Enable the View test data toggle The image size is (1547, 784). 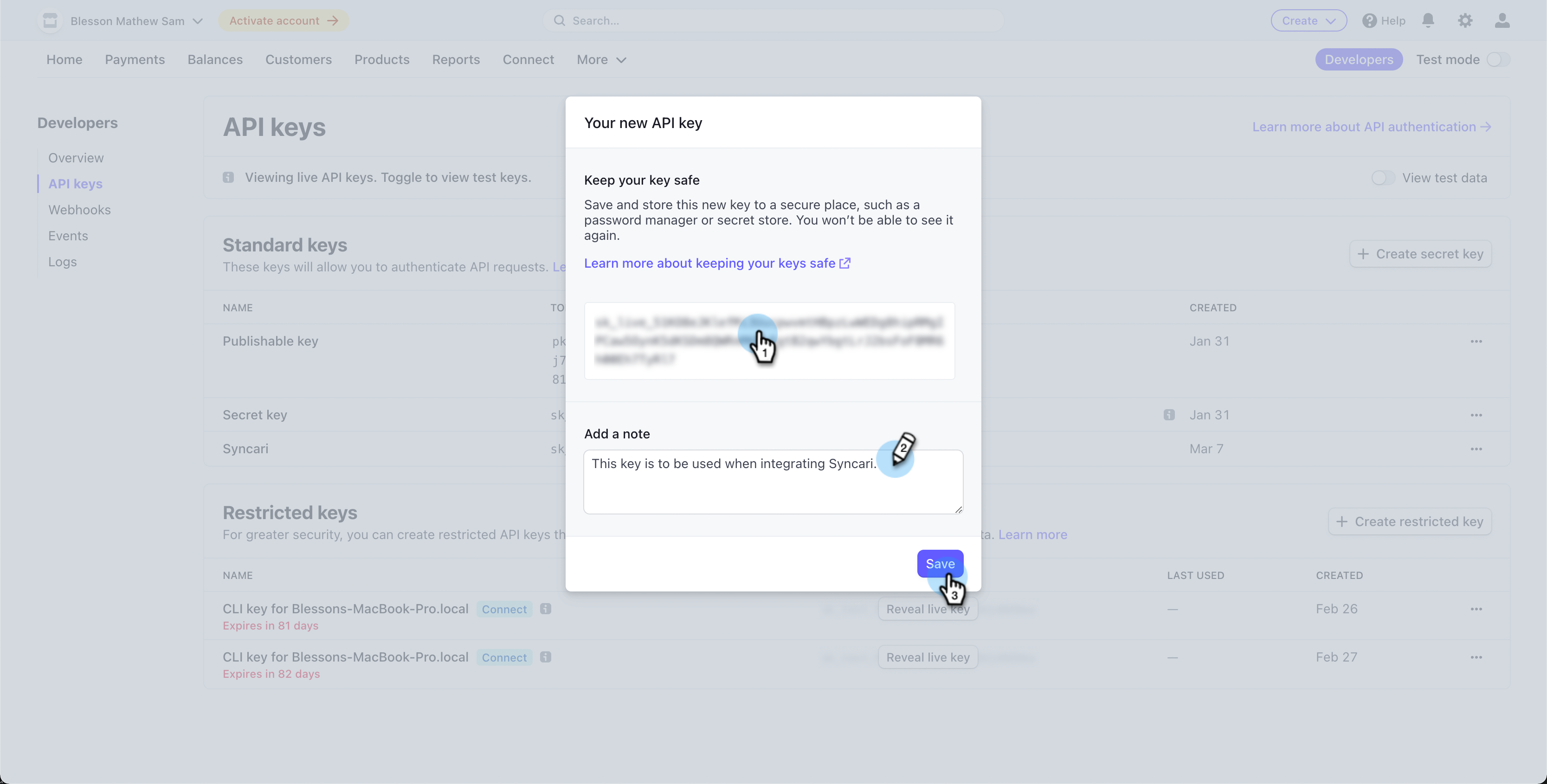pyautogui.click(x=1382, y=178)
